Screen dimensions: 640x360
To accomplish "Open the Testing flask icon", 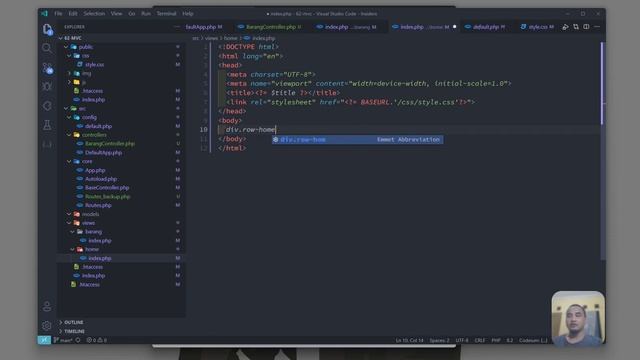I will (x=47, y=125).
